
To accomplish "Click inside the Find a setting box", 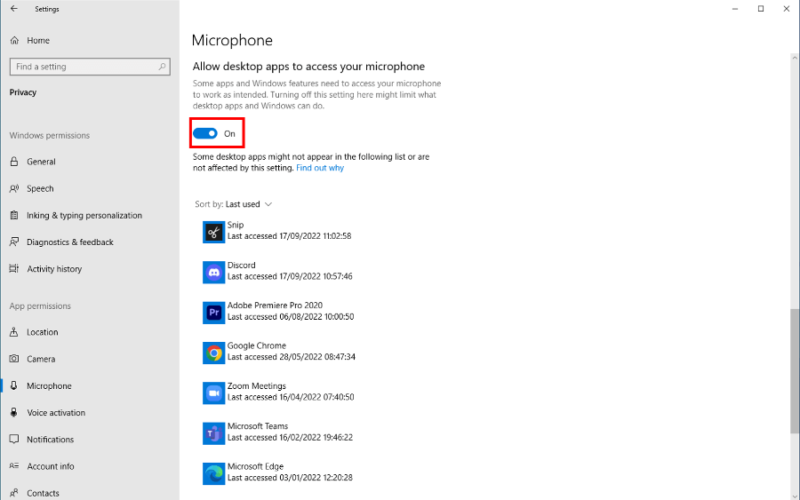I will (x=90, y=66).
